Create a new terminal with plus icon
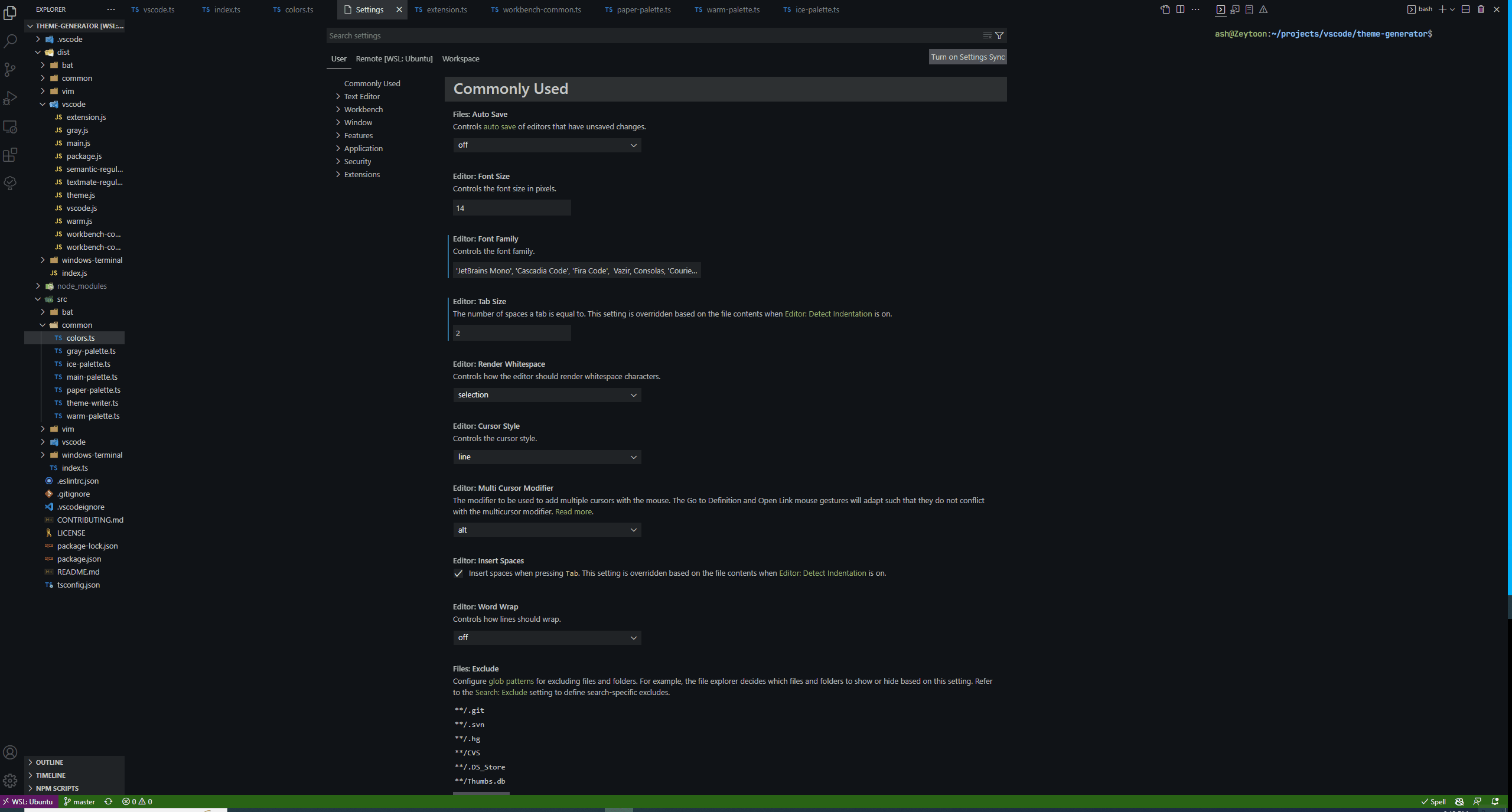 (1442, 9)
